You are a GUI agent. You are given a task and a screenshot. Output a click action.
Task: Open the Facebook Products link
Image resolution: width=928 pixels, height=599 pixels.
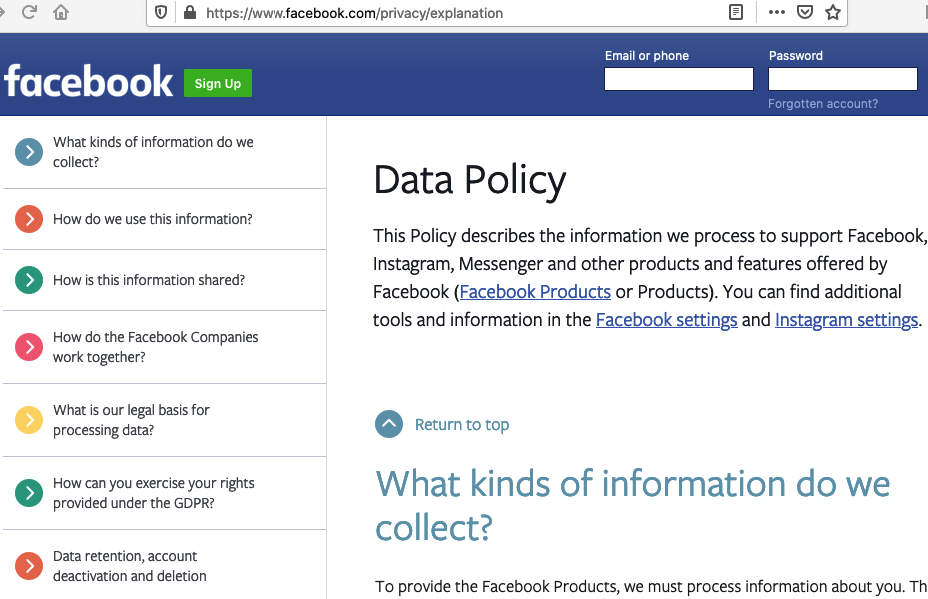pyautogui.click(x=535, y=292)
